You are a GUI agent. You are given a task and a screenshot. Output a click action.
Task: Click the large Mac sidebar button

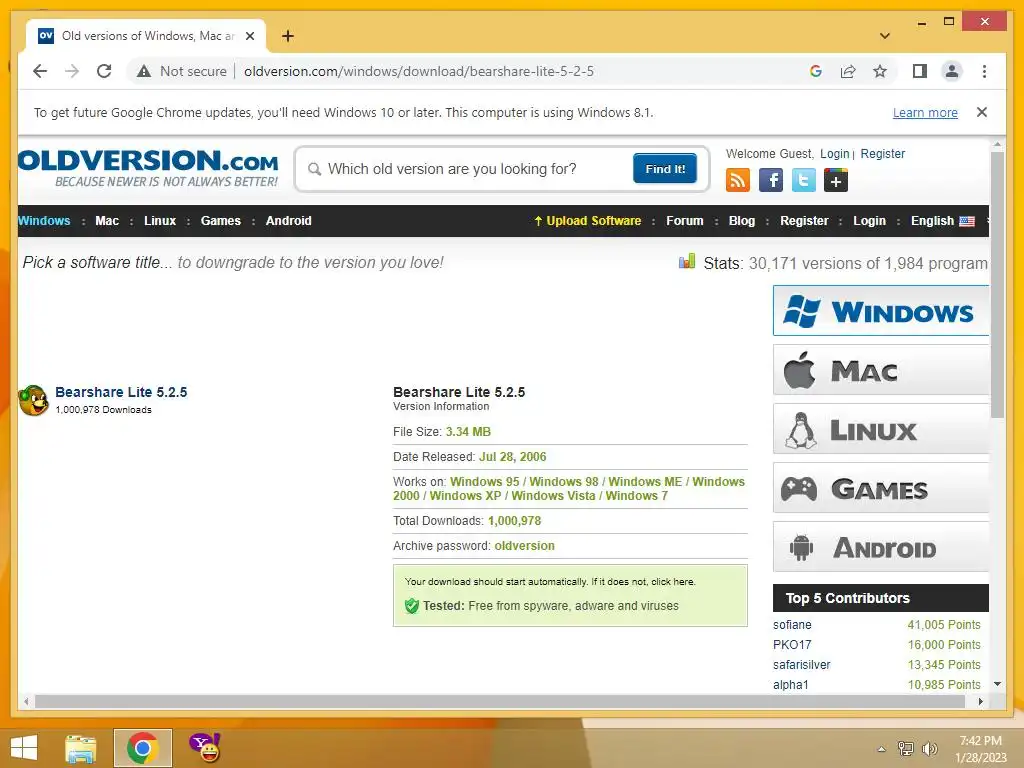[x=881, y=370]
